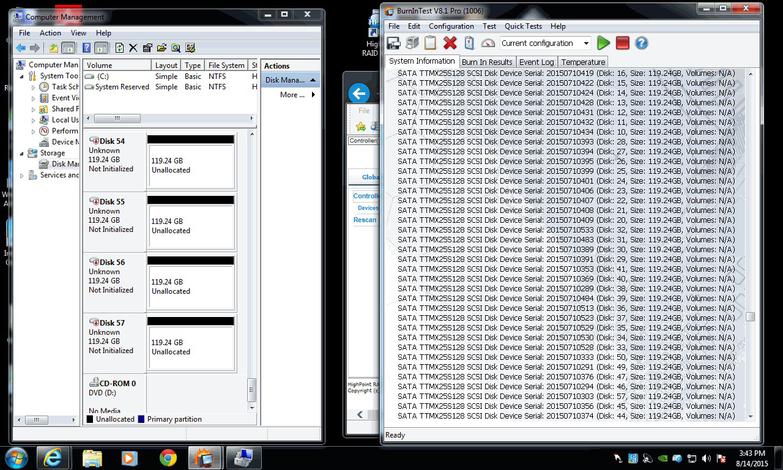
Task: Click the BurnInTest vertical scrollbar thumb
Action: [x=750, y=317]
